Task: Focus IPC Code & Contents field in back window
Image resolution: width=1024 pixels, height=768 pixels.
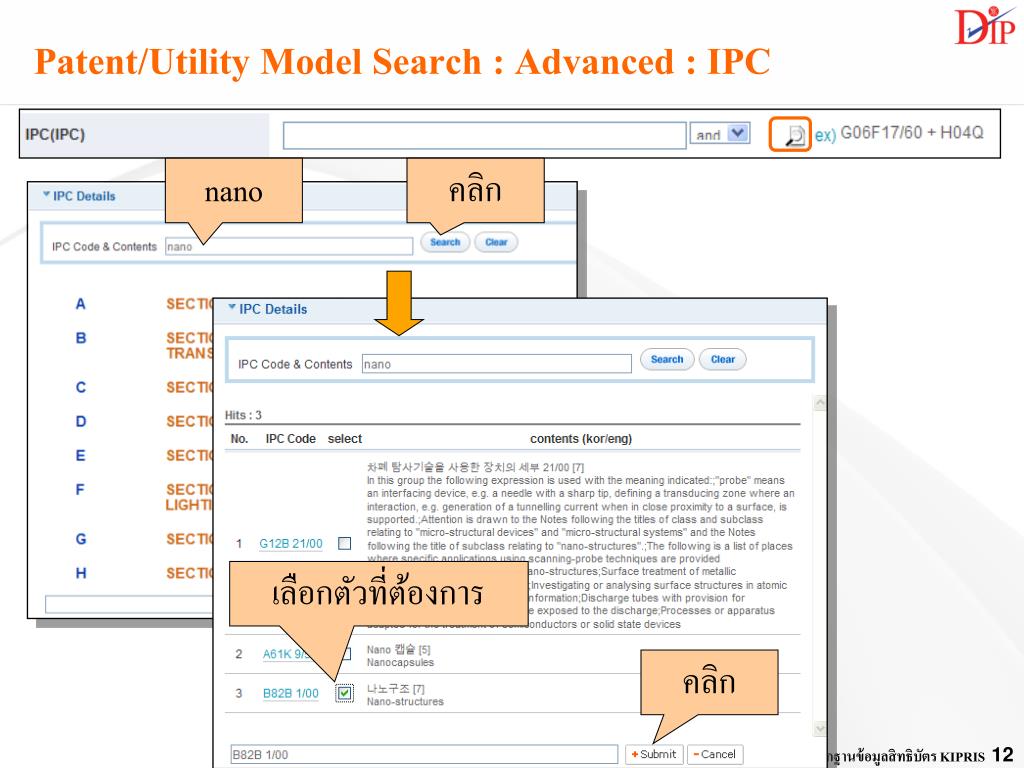Action: [289, 247]
